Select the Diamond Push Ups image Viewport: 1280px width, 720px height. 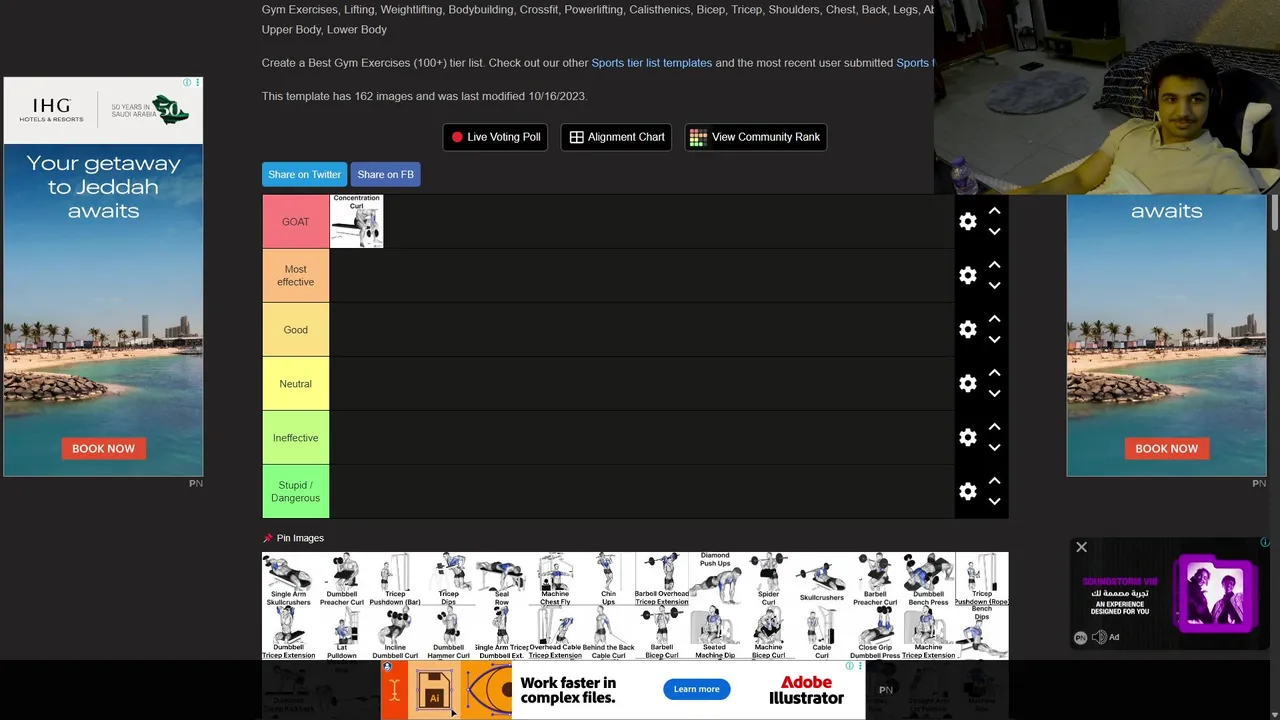click(x=715, y=579)
